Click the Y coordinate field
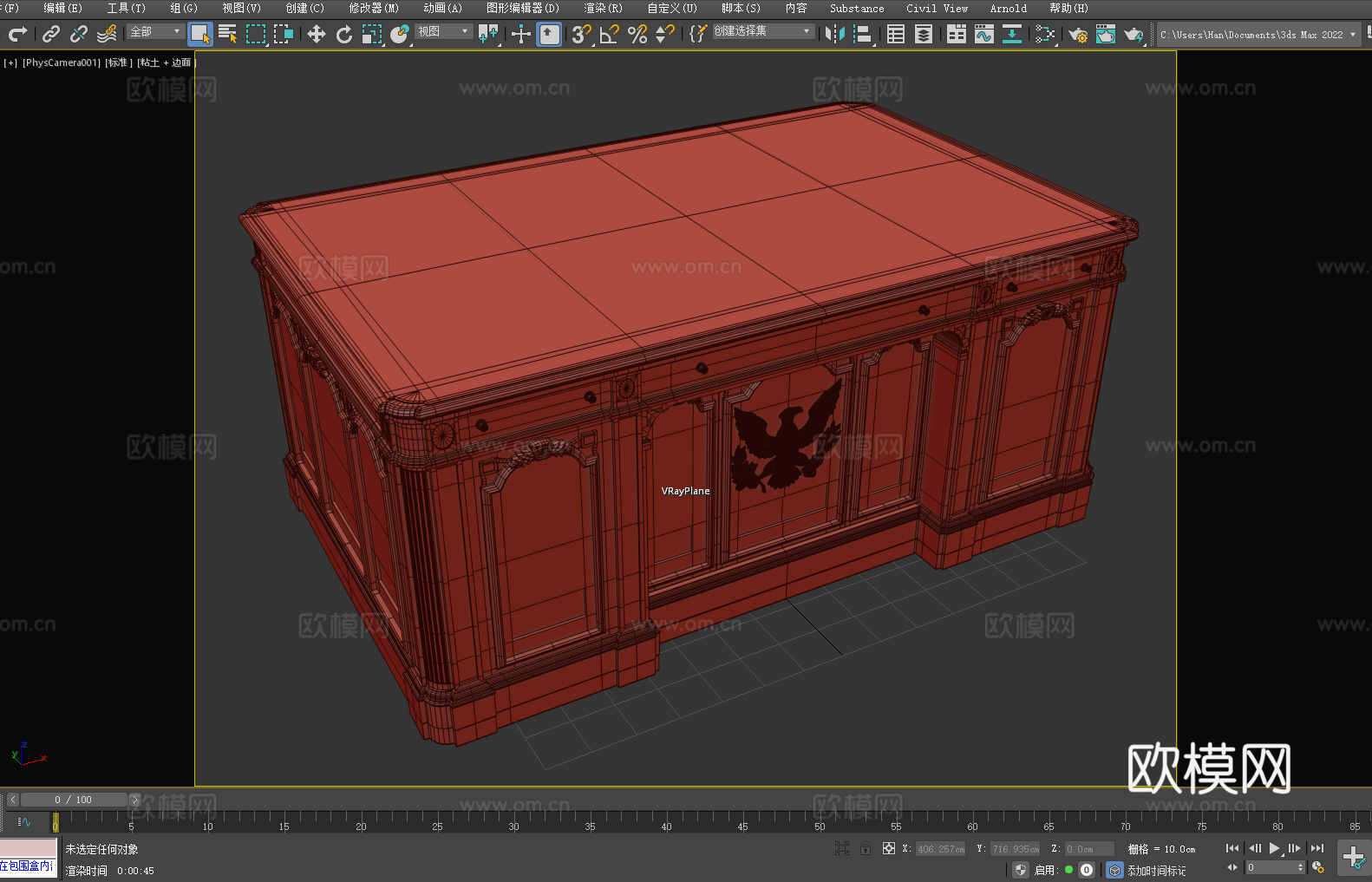Viewport: 1372px width, 882px height. coord(1016,850)
